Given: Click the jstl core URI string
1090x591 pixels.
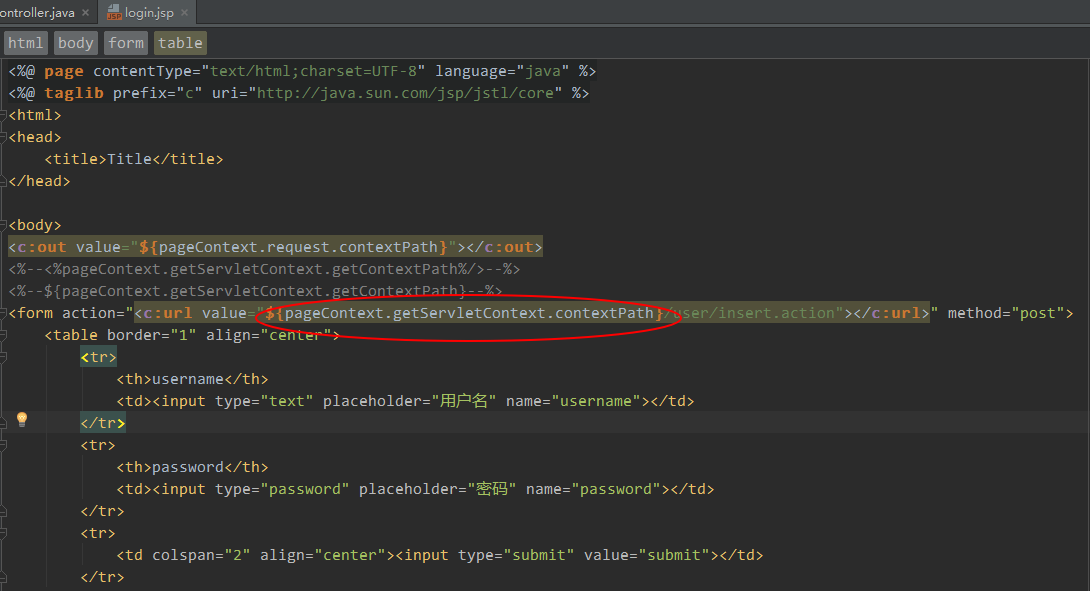Looking at the screenshot, I should [x=405, y=93].
